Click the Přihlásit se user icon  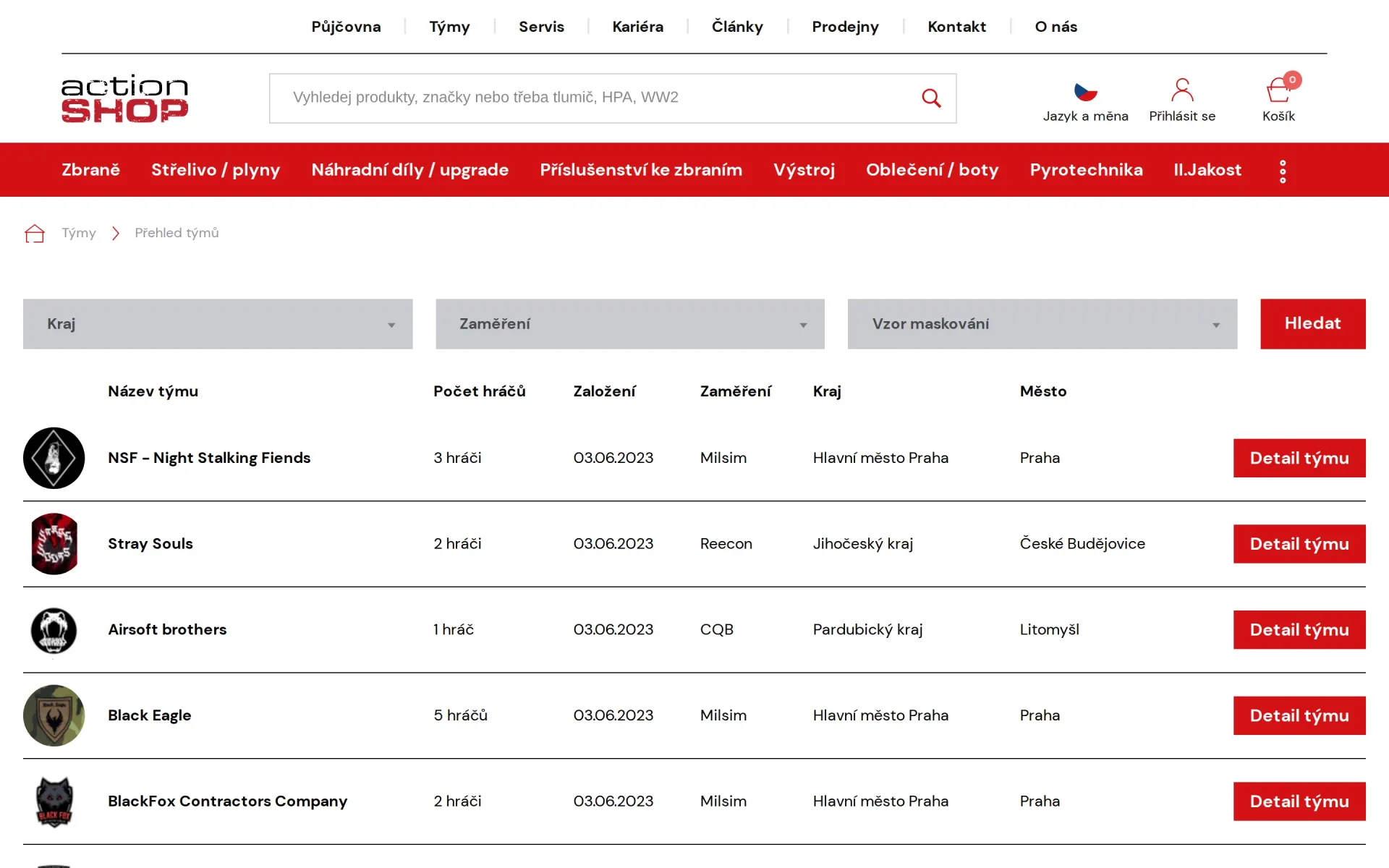point(1182,90)
